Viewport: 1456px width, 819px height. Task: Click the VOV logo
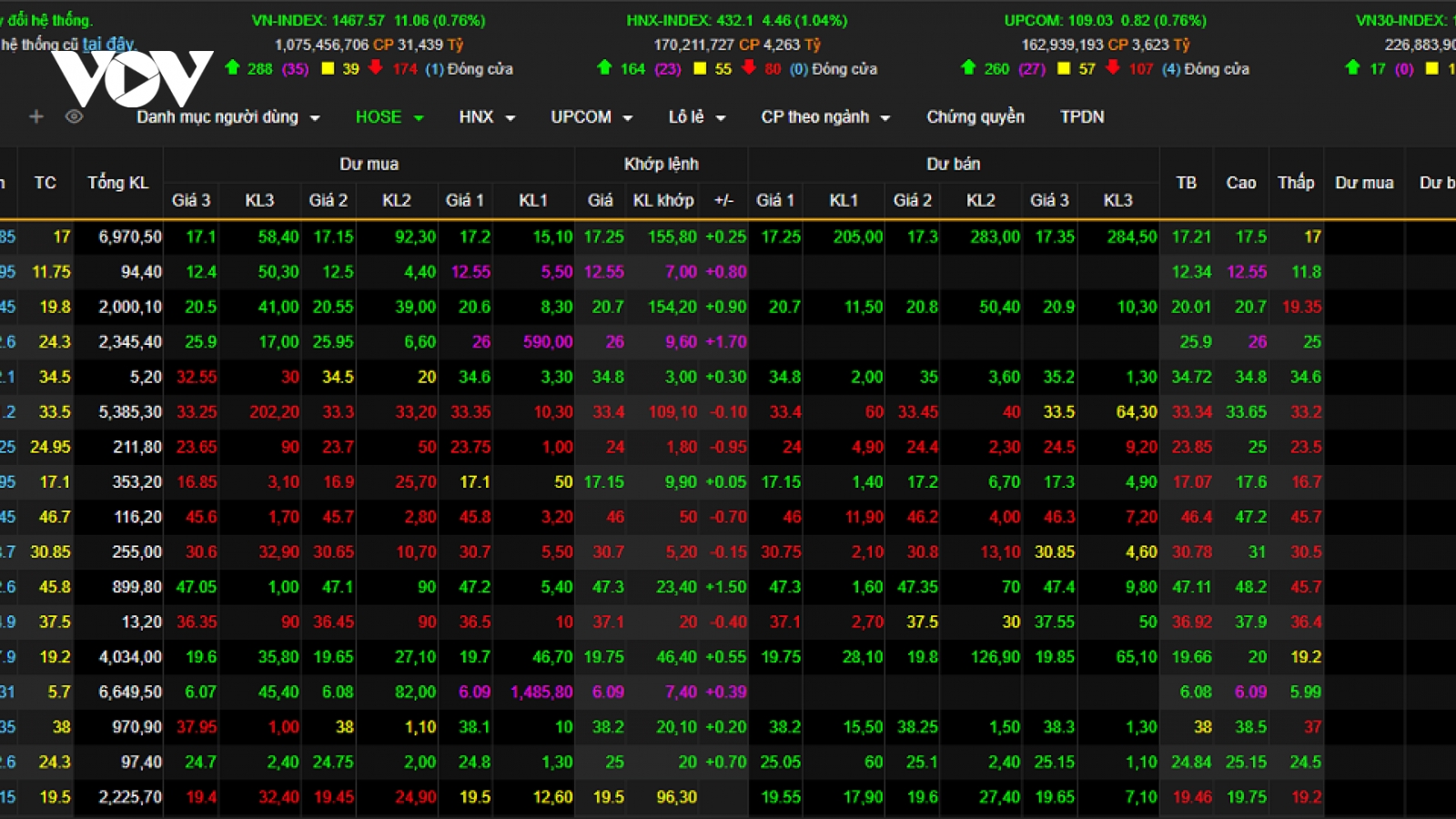point(132,78)
